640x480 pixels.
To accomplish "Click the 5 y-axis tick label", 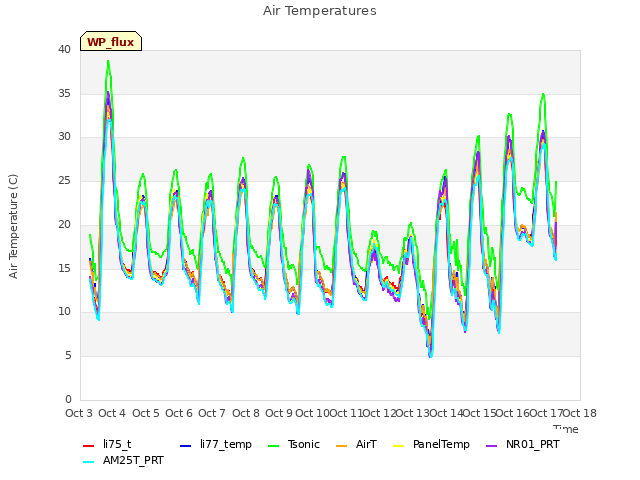I will (x=68, y=356).
